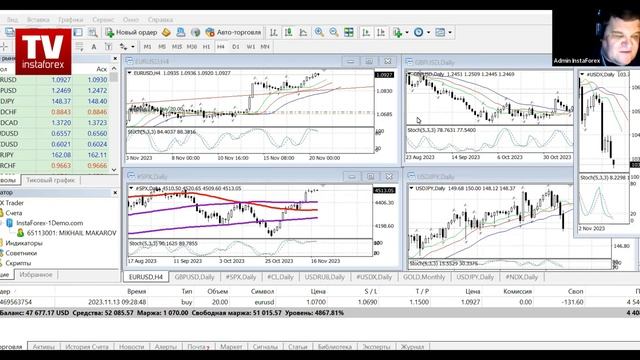This screenshot has height=360, width=640.
Task: Switch to the USDRUB,Daily chart tab
Action: (x=324, y=277)
